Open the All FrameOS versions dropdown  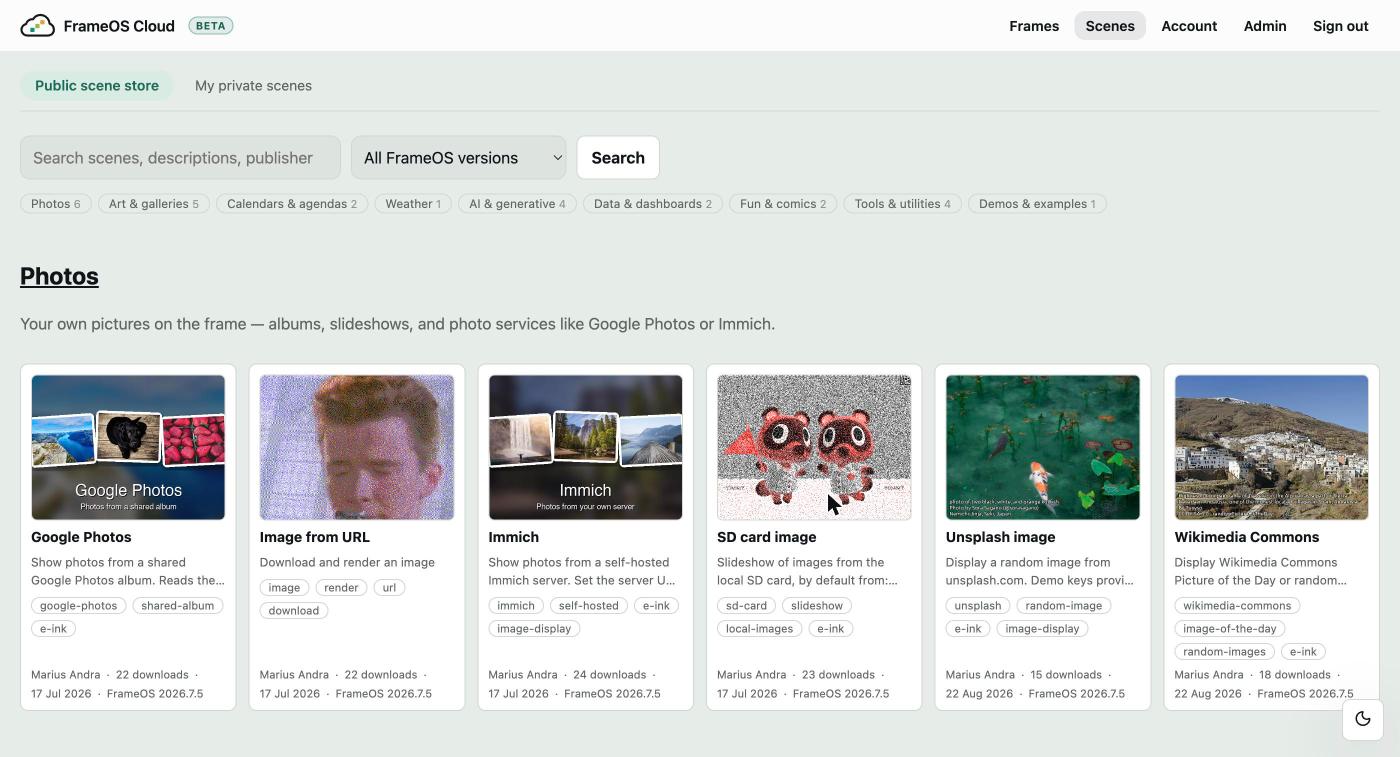tap(459, 158)
